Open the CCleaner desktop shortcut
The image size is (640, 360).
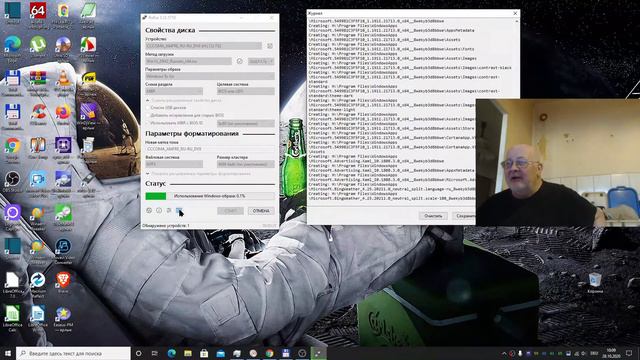[x=38, y=114]
